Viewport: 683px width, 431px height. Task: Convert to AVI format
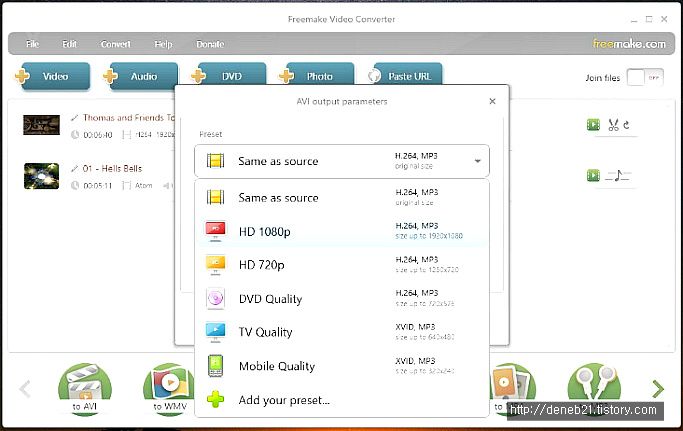[x=85, y=389]
